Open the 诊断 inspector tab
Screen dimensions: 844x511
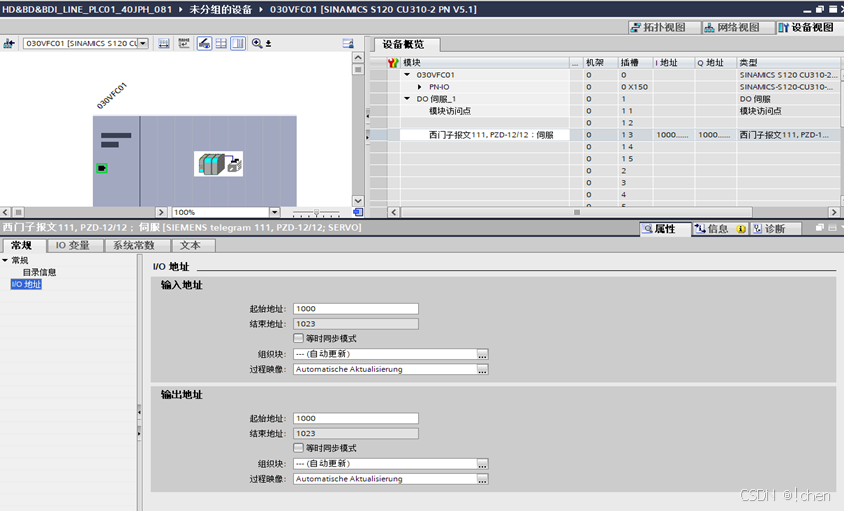(775, 229)
